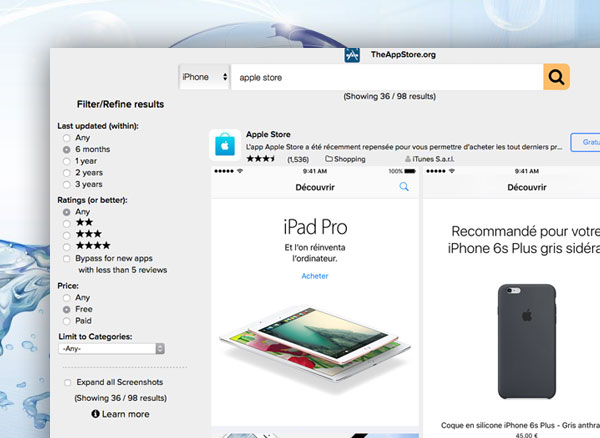This screenshot has height=438, width=600.
Task: Select Any under Last updated
Action: point(67,138)
